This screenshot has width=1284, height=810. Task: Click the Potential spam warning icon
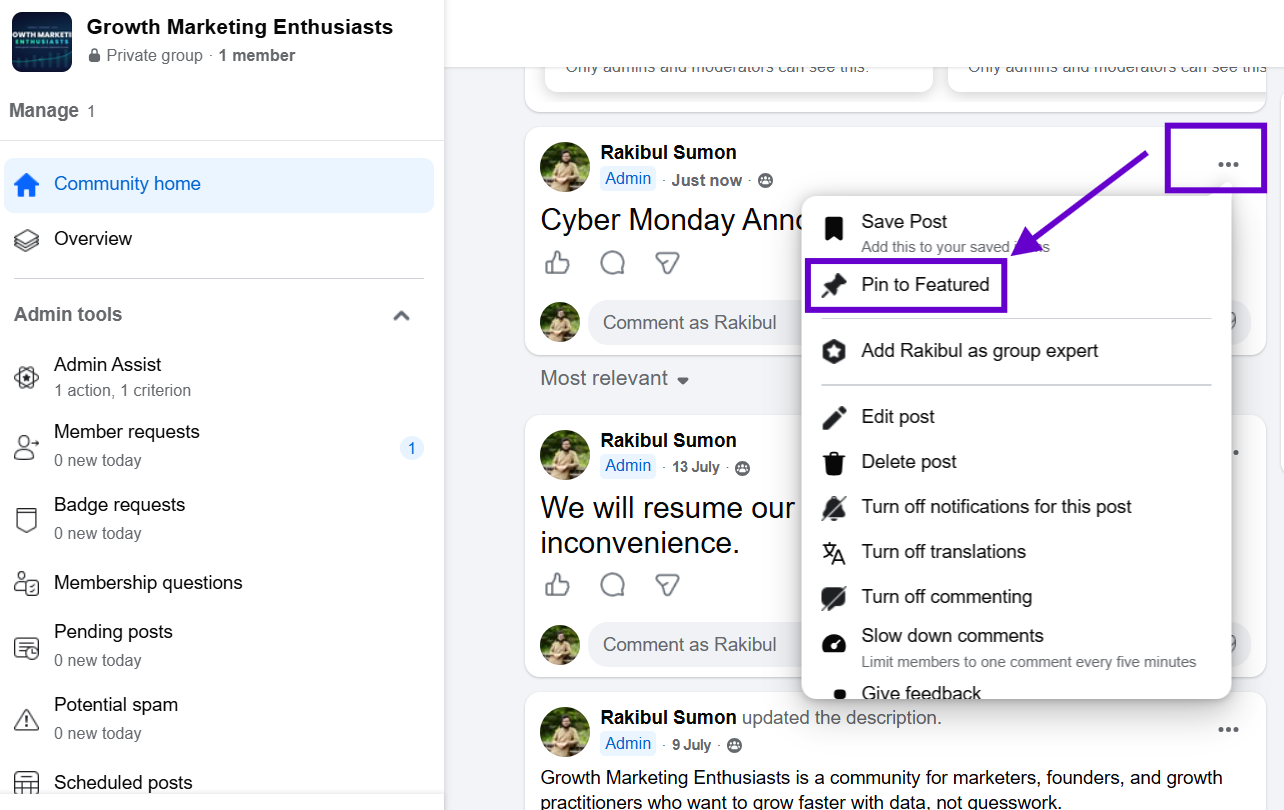(27, 720)
